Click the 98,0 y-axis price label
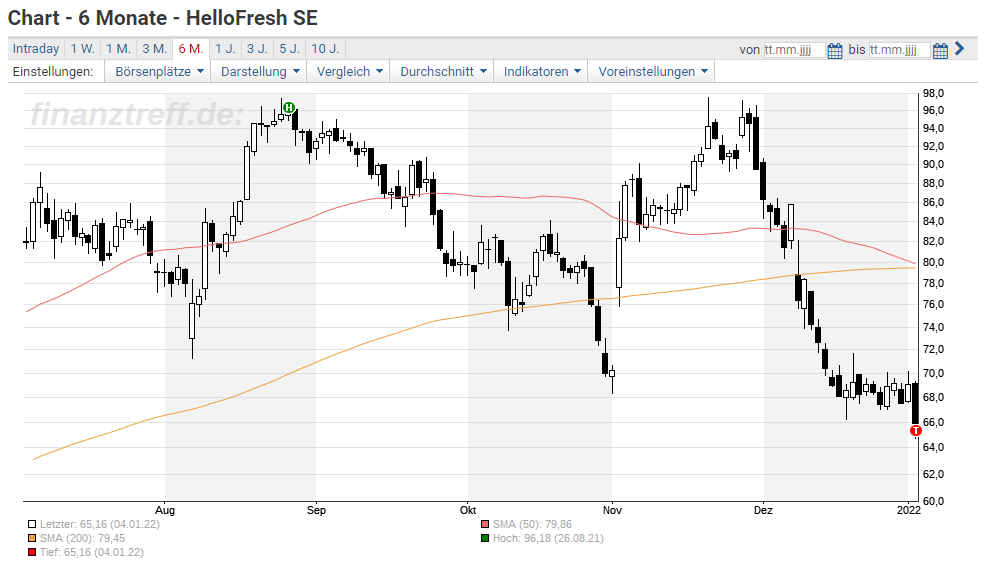 [933, 93]
